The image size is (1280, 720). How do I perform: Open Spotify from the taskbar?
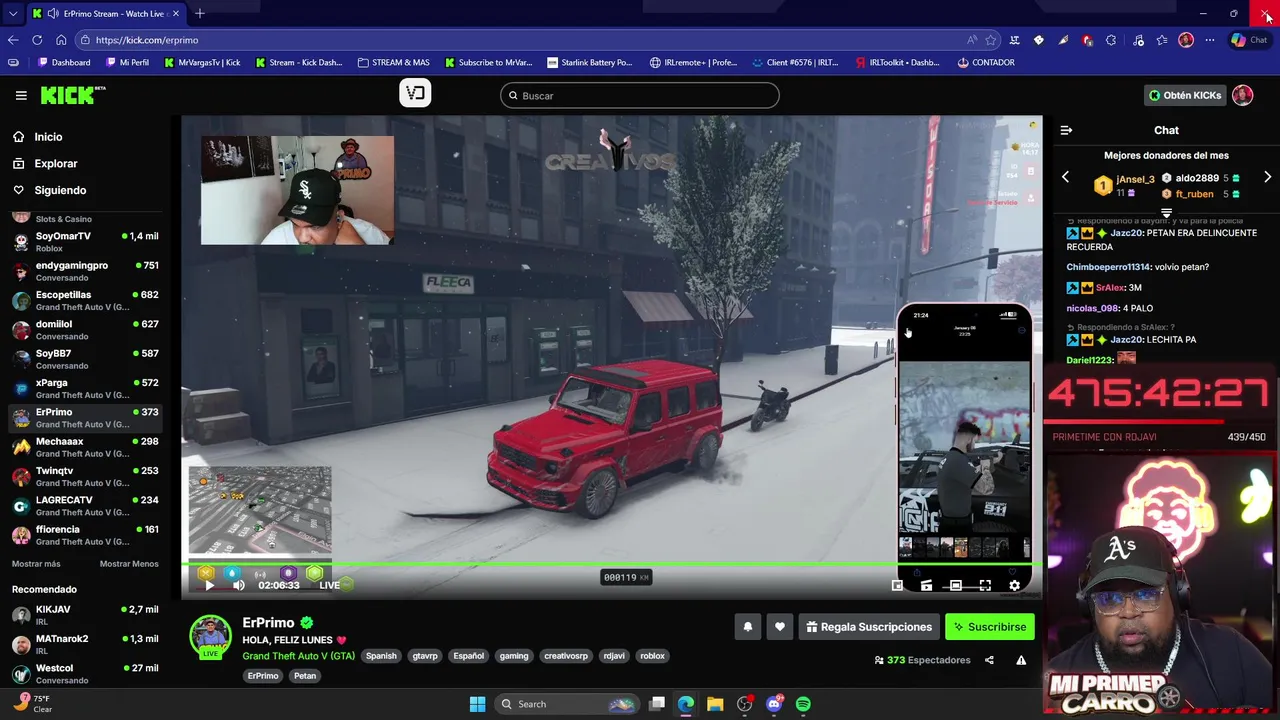pyautogui.click(x=803, y=704)
